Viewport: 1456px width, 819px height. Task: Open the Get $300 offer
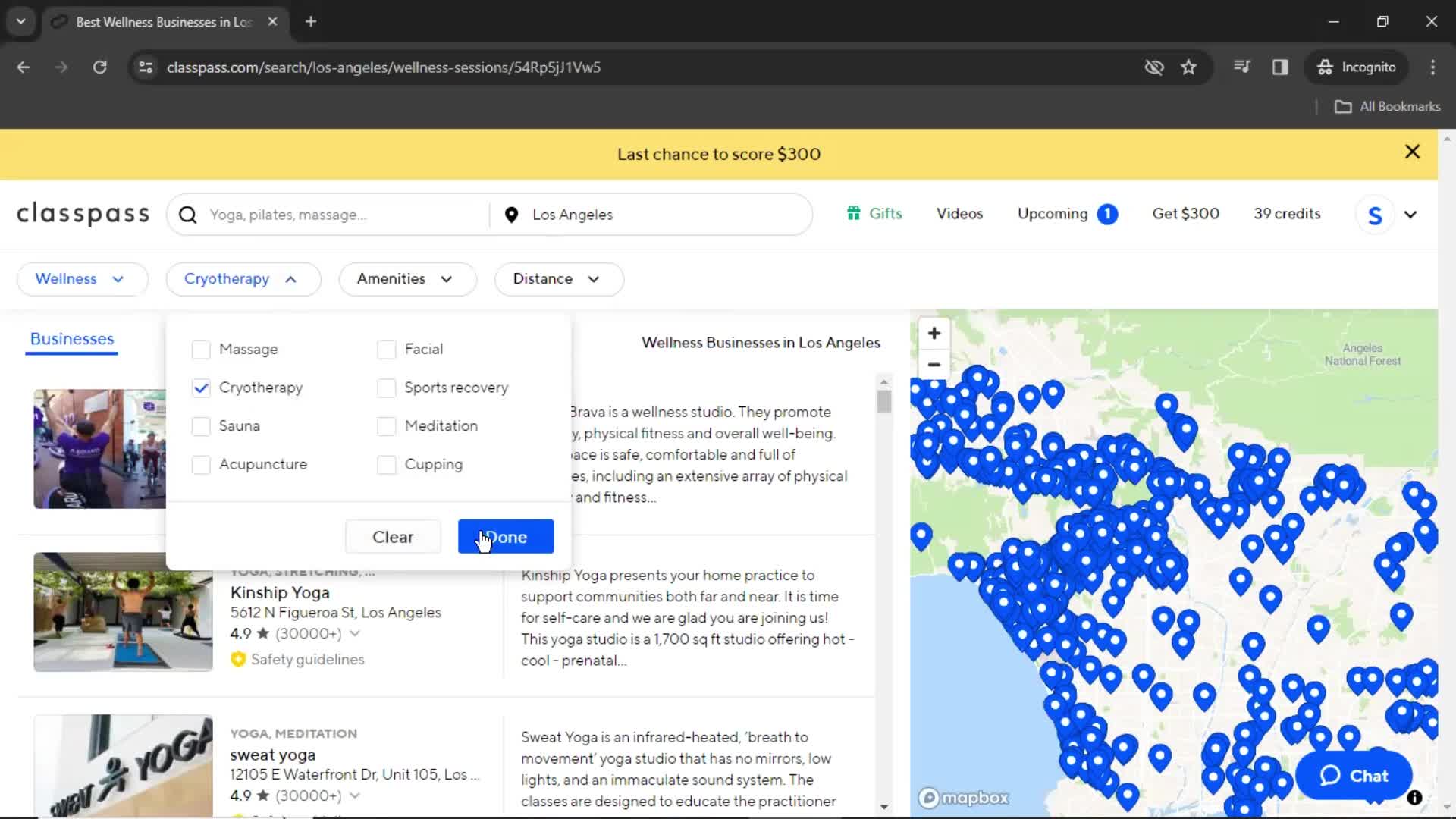[1185, 214]
